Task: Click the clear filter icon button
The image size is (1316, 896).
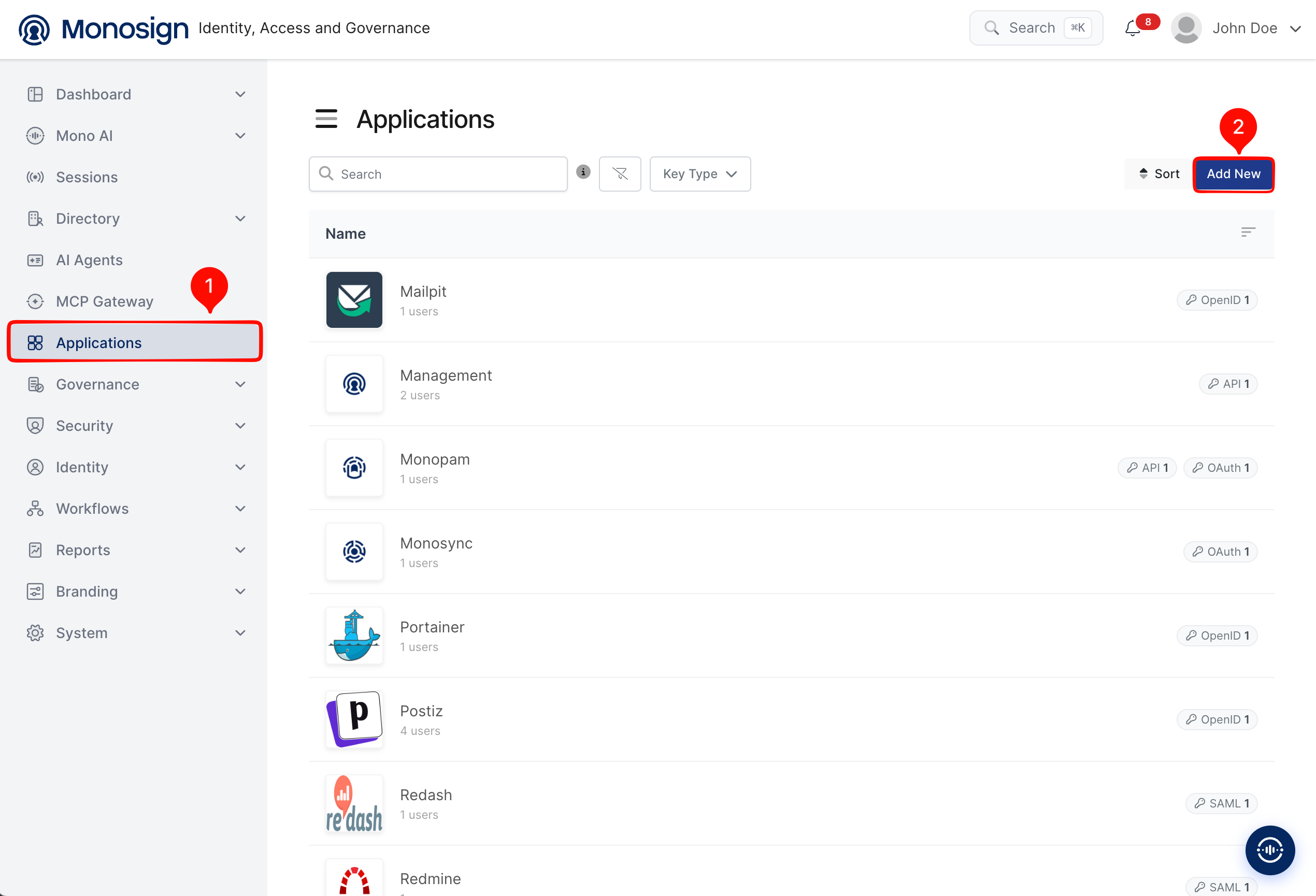Action: [620, 174]
